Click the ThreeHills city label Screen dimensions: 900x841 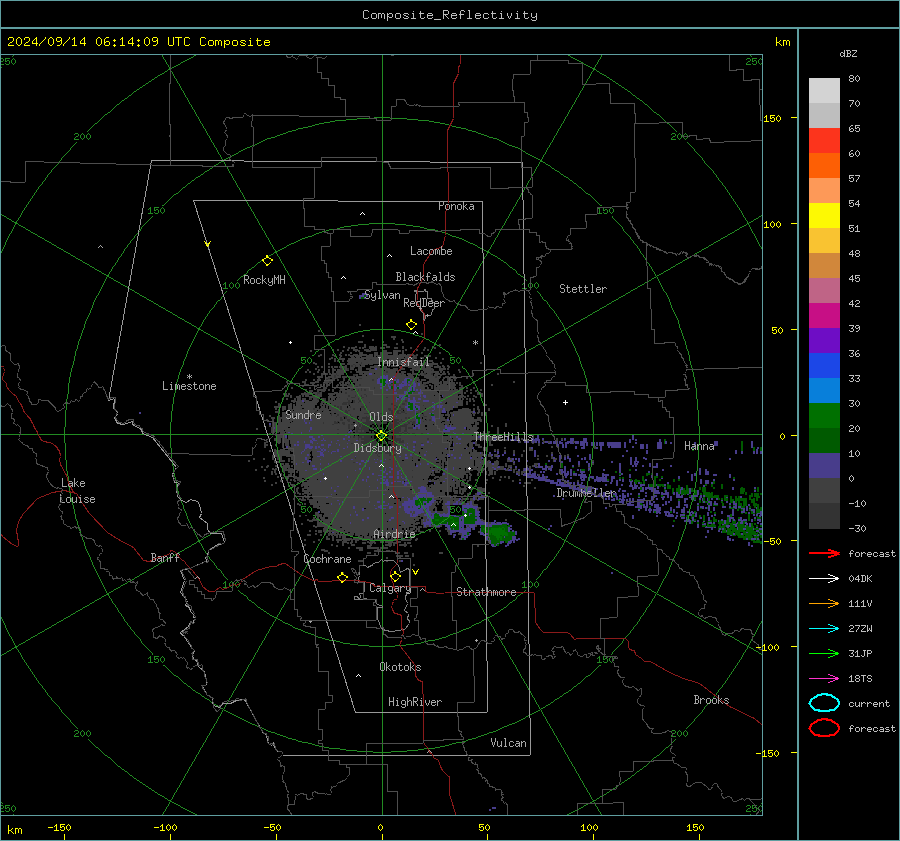tap(503, 437)
